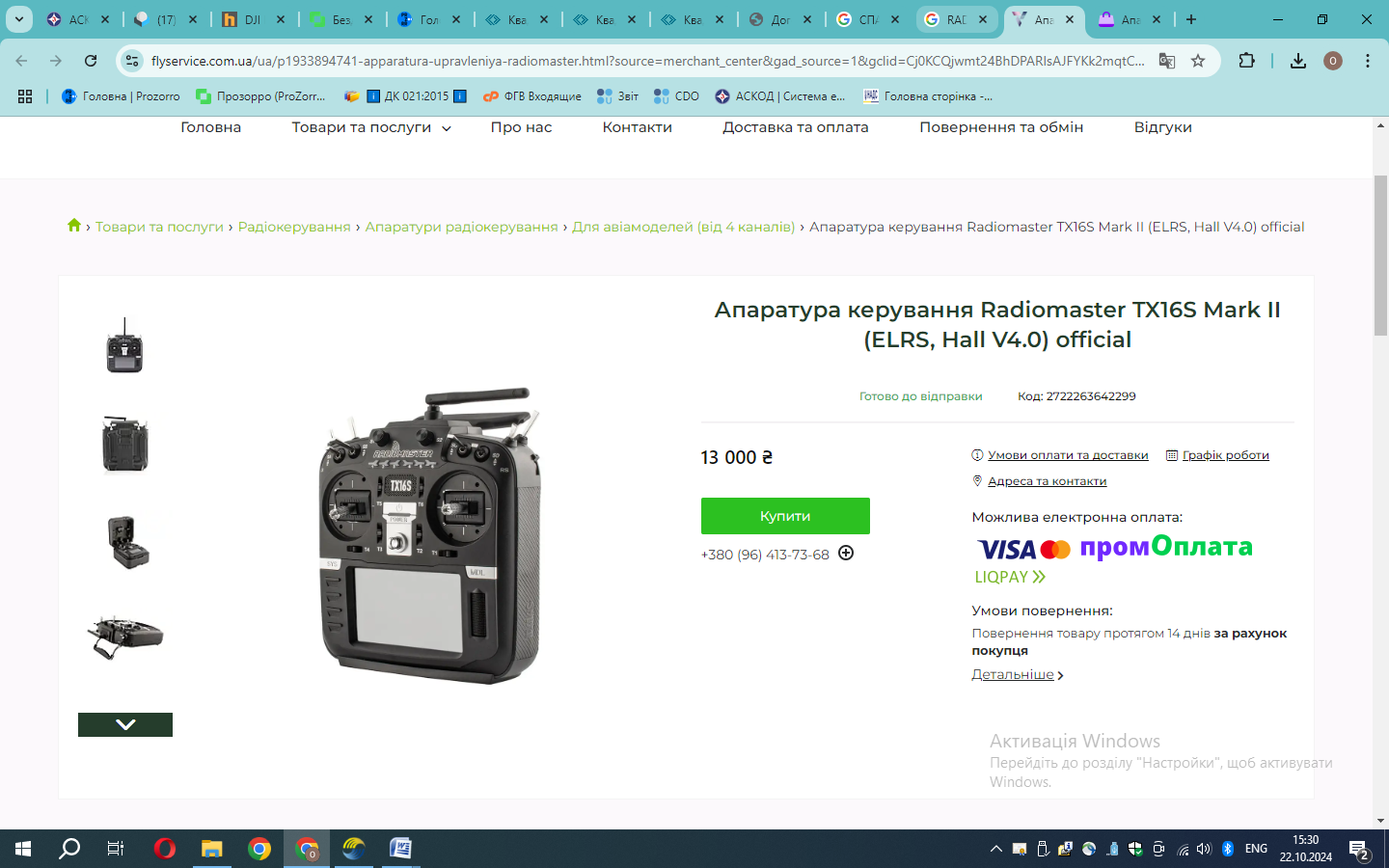Open the volume icon in system tray

(x=1204, y=849)
